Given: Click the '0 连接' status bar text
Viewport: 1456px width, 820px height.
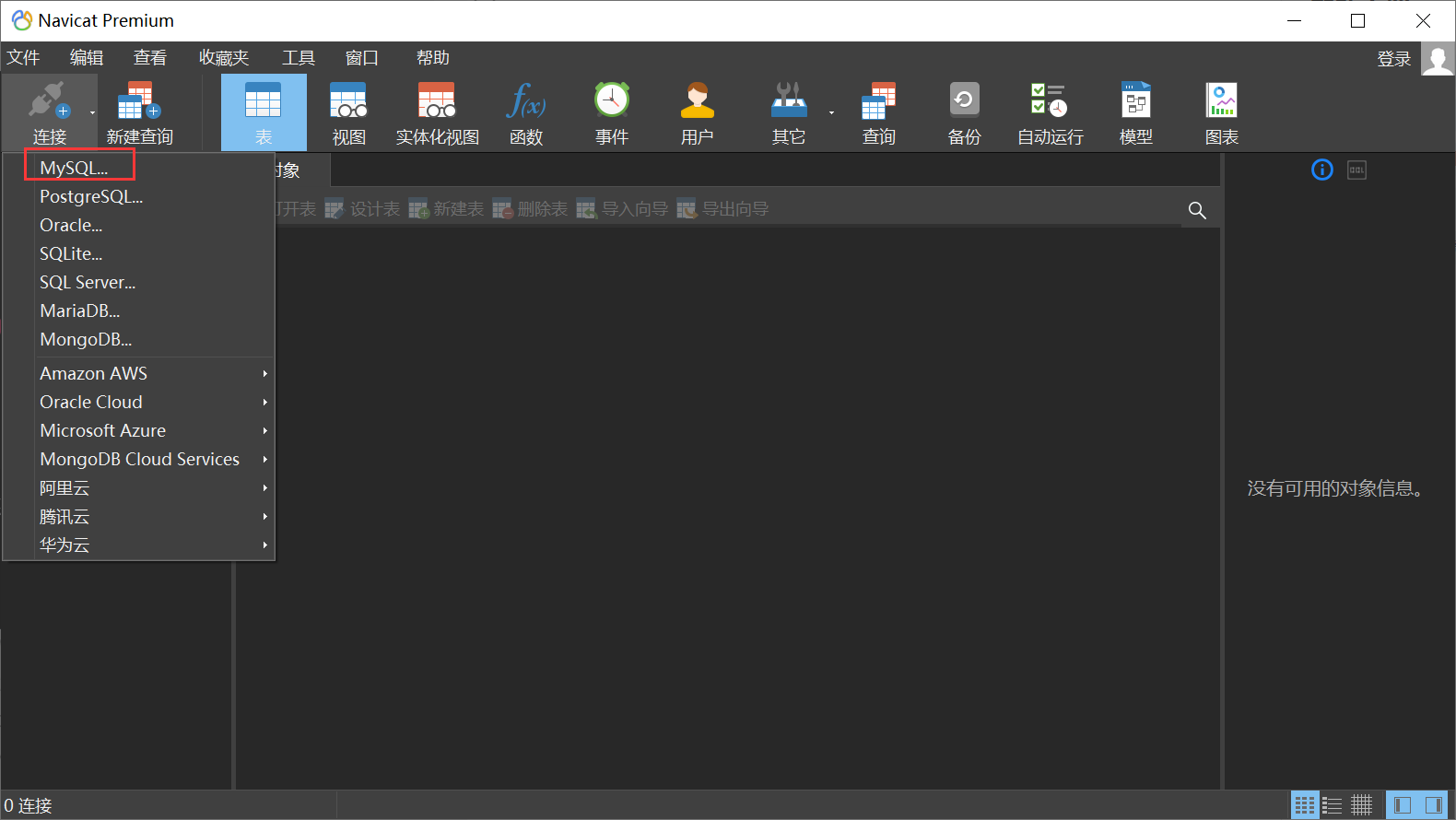Looking at the screenshot, I should pyautogui.click(x=28, y=805).
